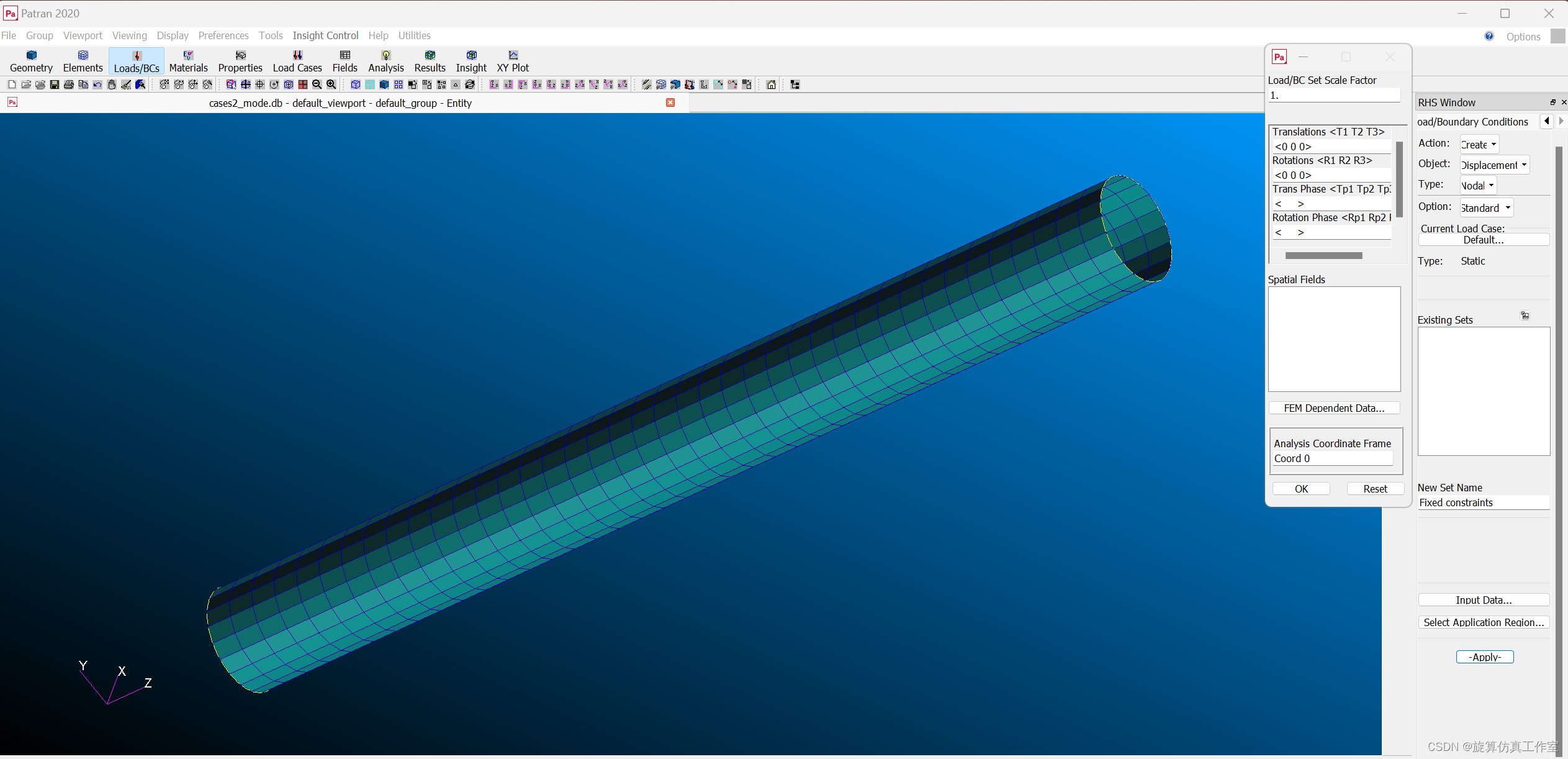Click the zoom out magnifier icon
1568x759 pixels.
point(317,84)
